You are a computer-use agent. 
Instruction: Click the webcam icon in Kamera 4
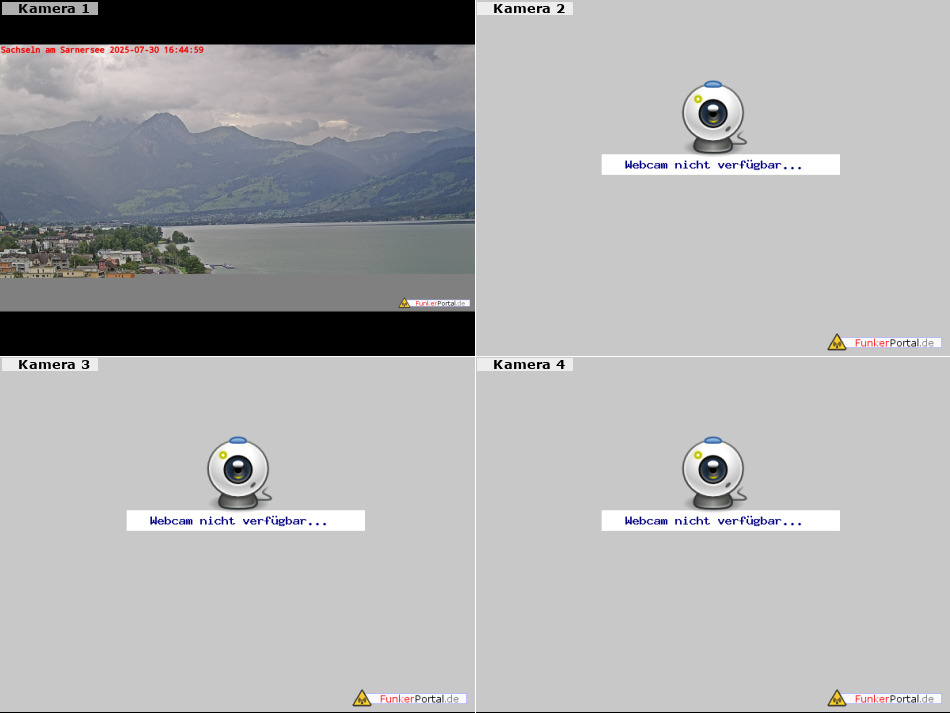(x=714, y=473)
